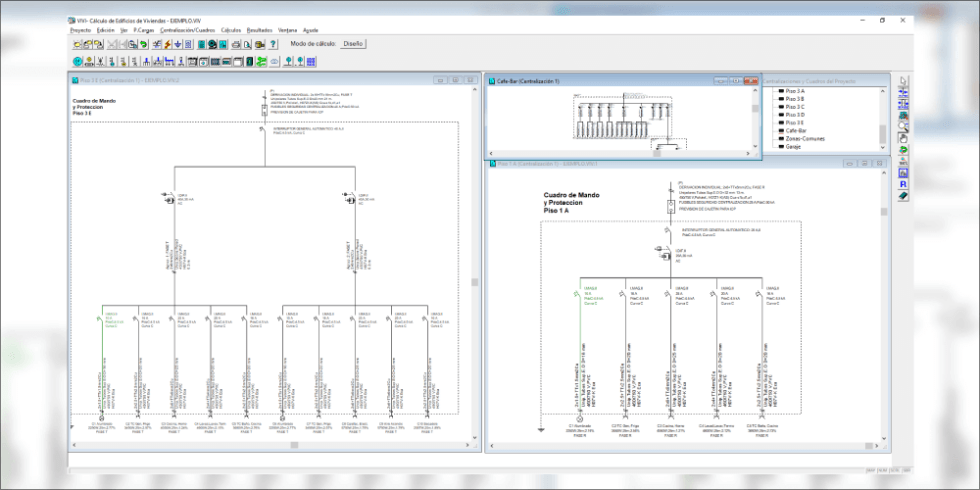Click the down arrow of project tree scrollbar
Screen dimensions: 980x490
coord(882,148)
